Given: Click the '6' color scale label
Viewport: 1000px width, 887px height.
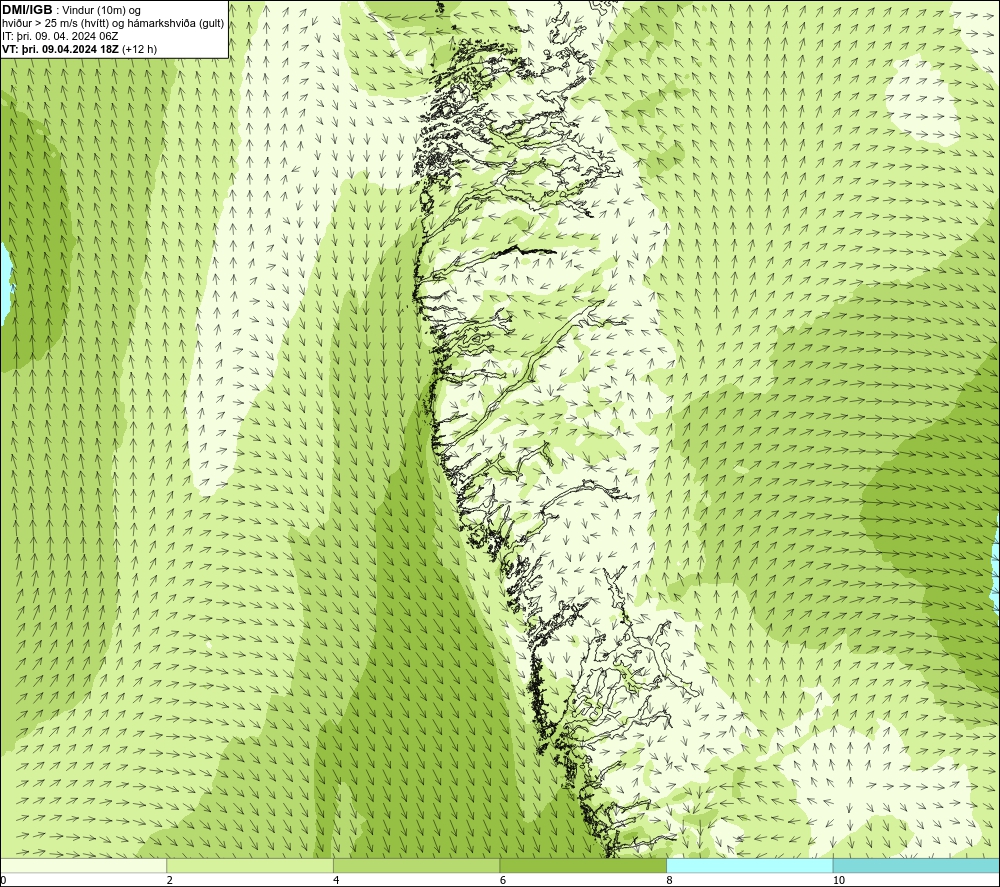Looking at the screenshot, I should pos(503,880).
